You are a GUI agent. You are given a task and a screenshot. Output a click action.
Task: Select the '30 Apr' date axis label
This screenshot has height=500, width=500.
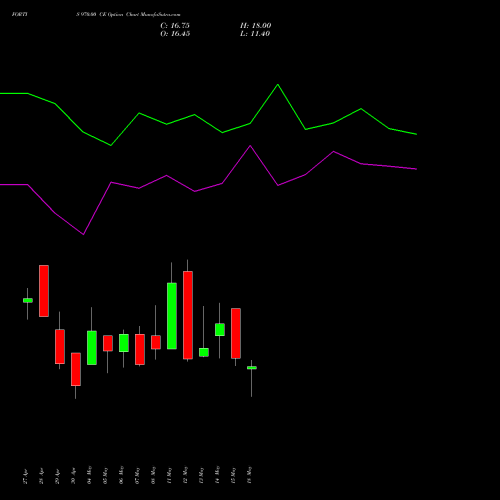(74, 477)
